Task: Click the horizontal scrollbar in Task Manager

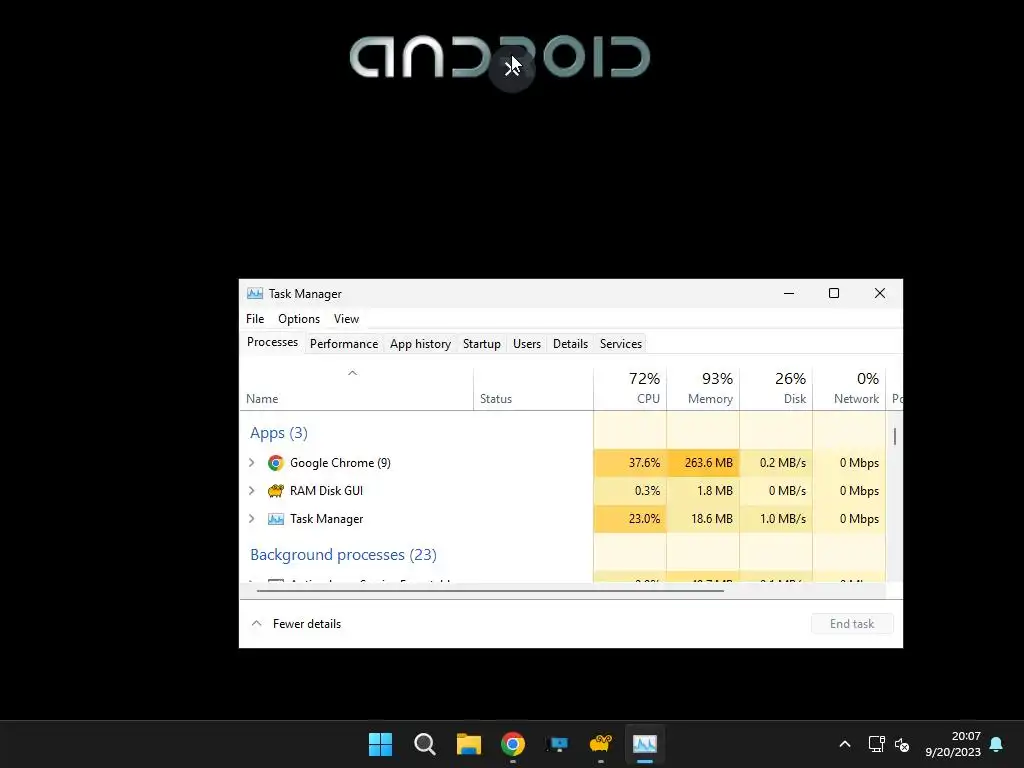Action: click(x=490, y=590)
